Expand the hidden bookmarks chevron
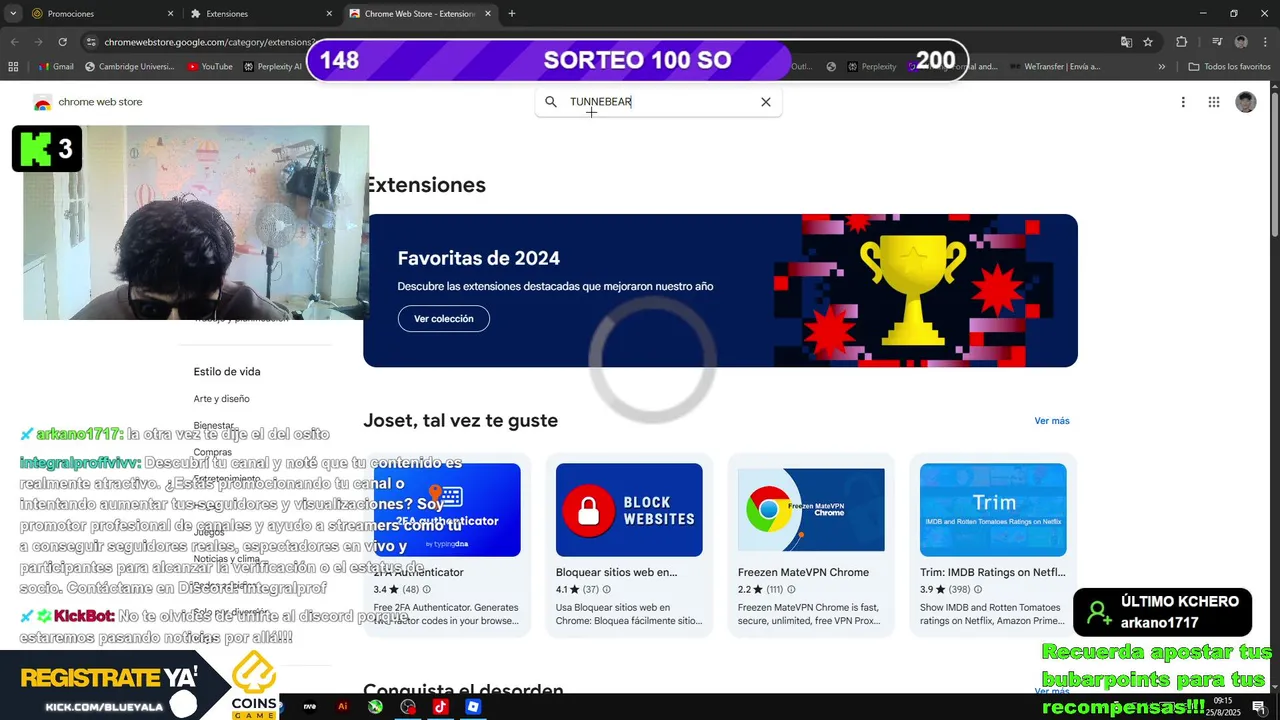The width and height of the screenshot is (1280, 720). (x=1162, y=67)
